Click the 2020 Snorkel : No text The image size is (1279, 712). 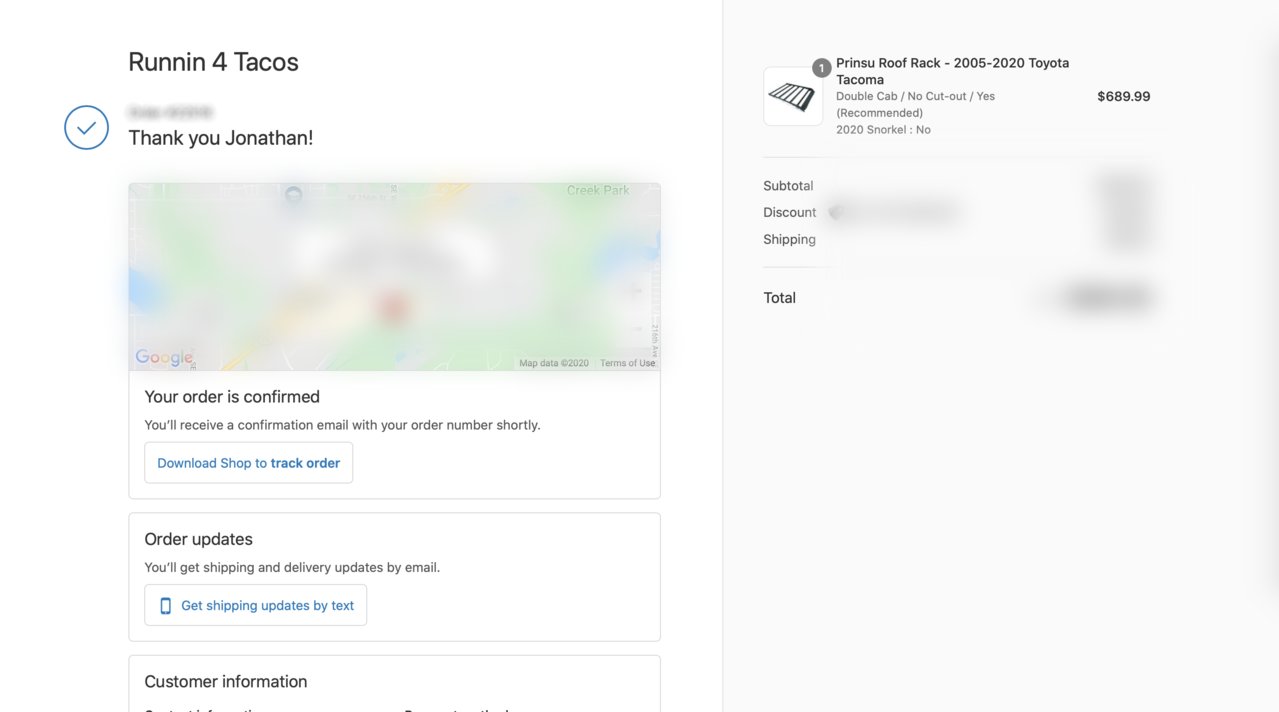(x=883, y=130)
